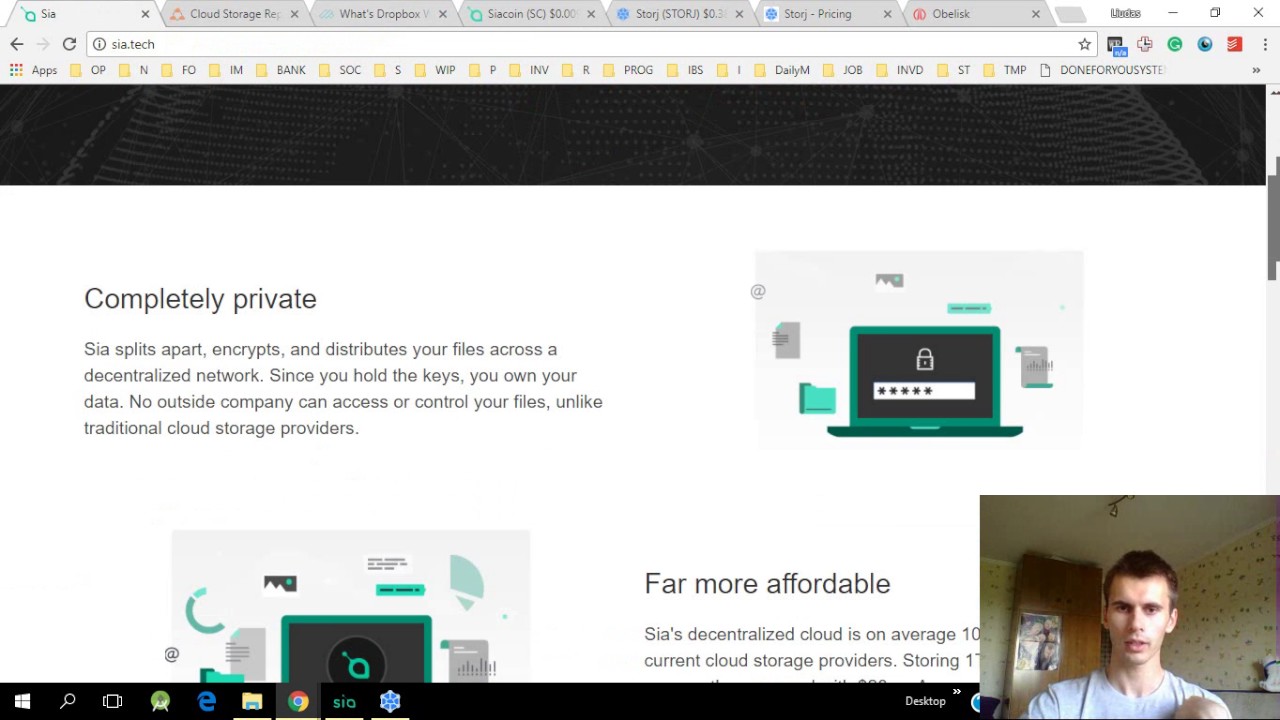Open the JOB bookmarks folder

[842, 70]
